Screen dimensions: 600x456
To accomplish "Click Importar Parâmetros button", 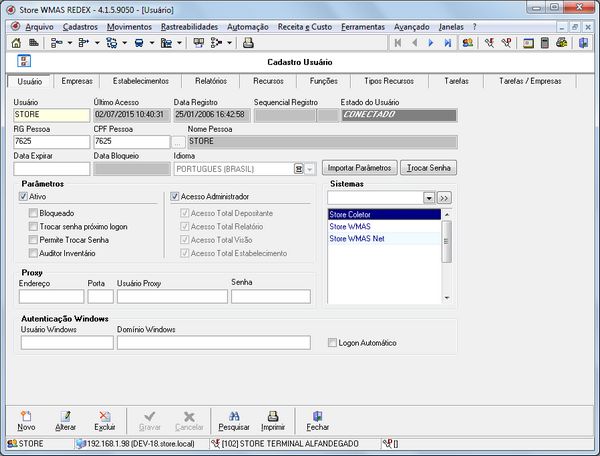I will click(359, 168).
